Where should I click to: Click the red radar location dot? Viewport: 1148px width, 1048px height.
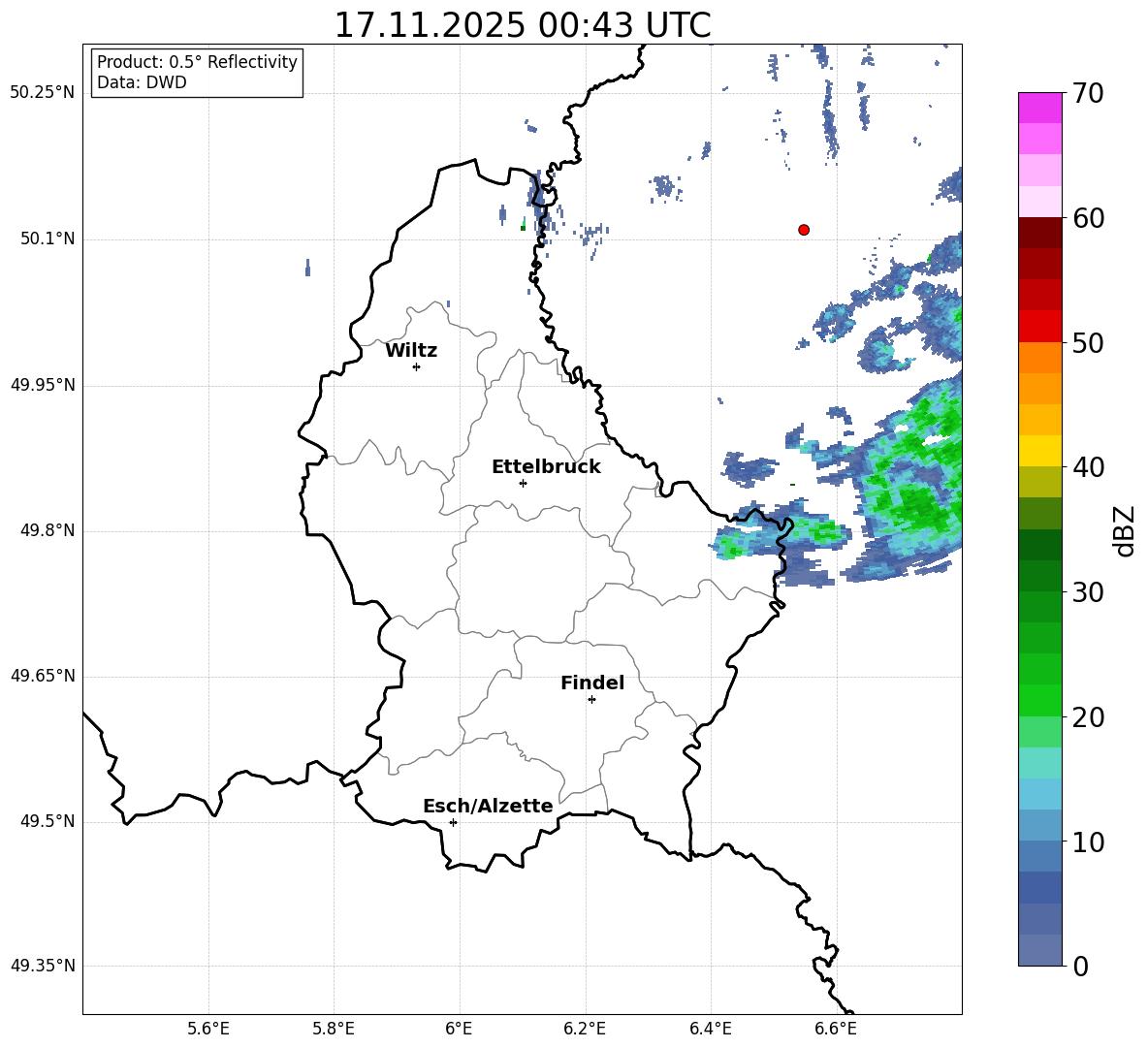[x=804, y=230]
